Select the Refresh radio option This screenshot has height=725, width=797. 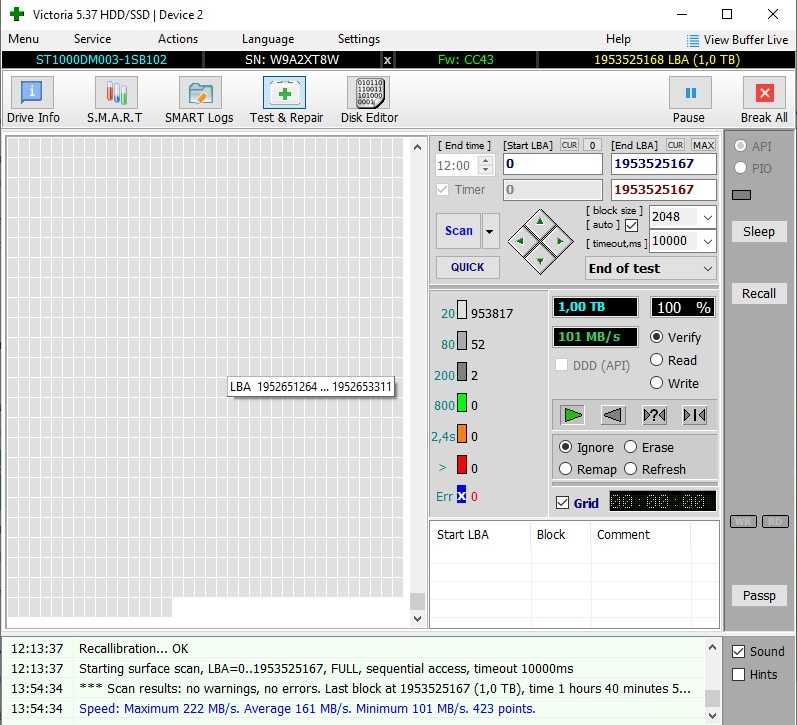(x=630, y=469)
